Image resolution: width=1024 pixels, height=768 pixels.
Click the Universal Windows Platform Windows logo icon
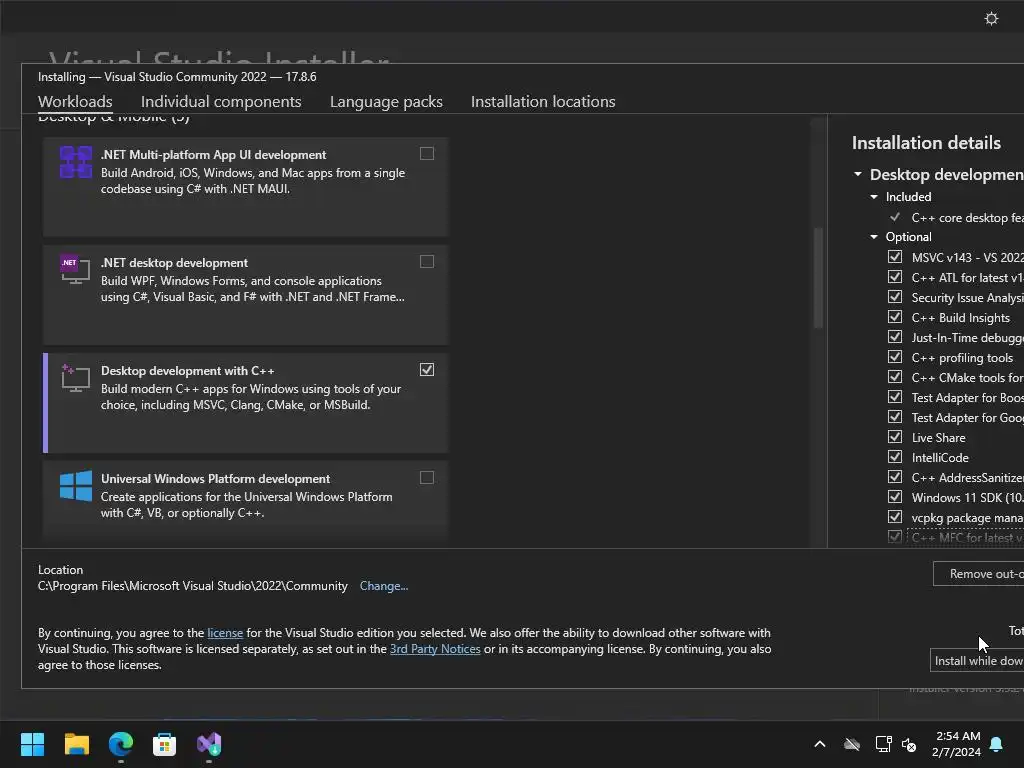(x=76, y=486)
